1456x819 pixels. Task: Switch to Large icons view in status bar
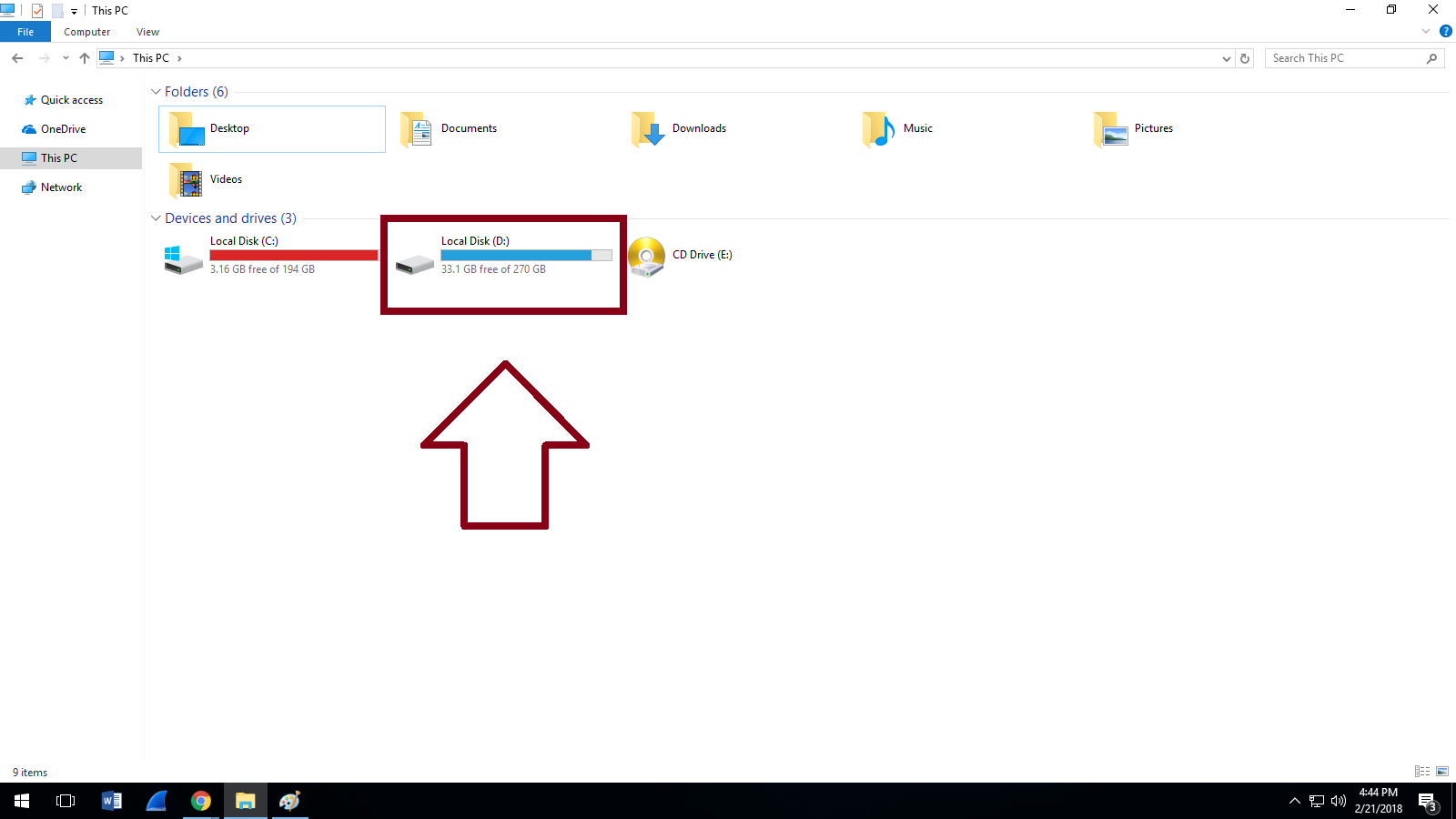click(1442, 772)
